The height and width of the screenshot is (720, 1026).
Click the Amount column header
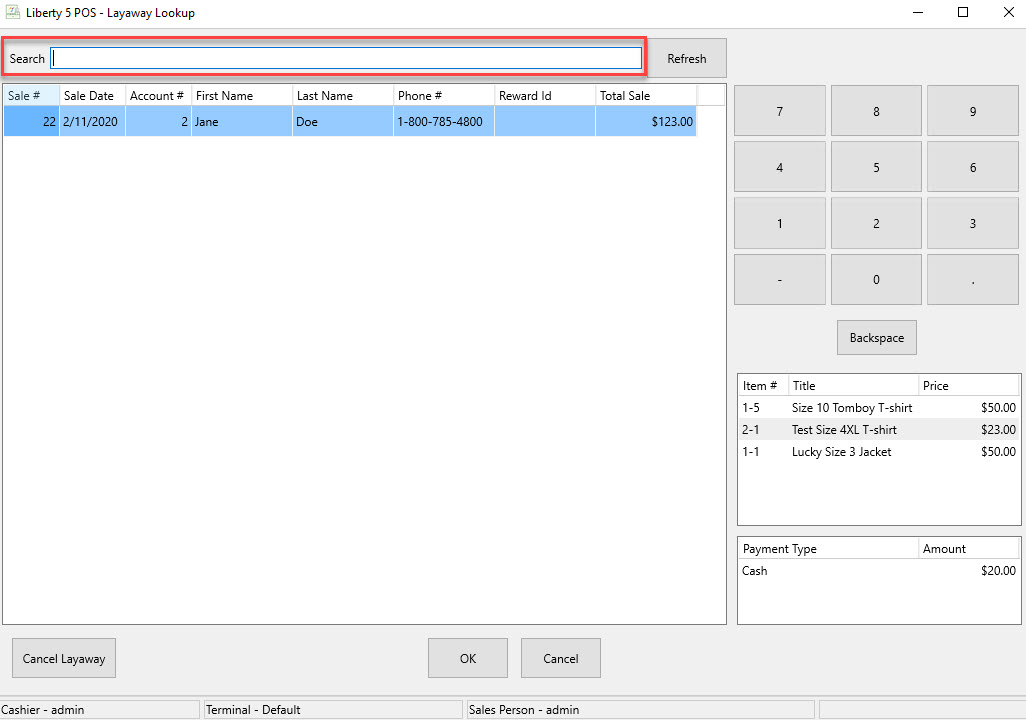coord(968,549)
